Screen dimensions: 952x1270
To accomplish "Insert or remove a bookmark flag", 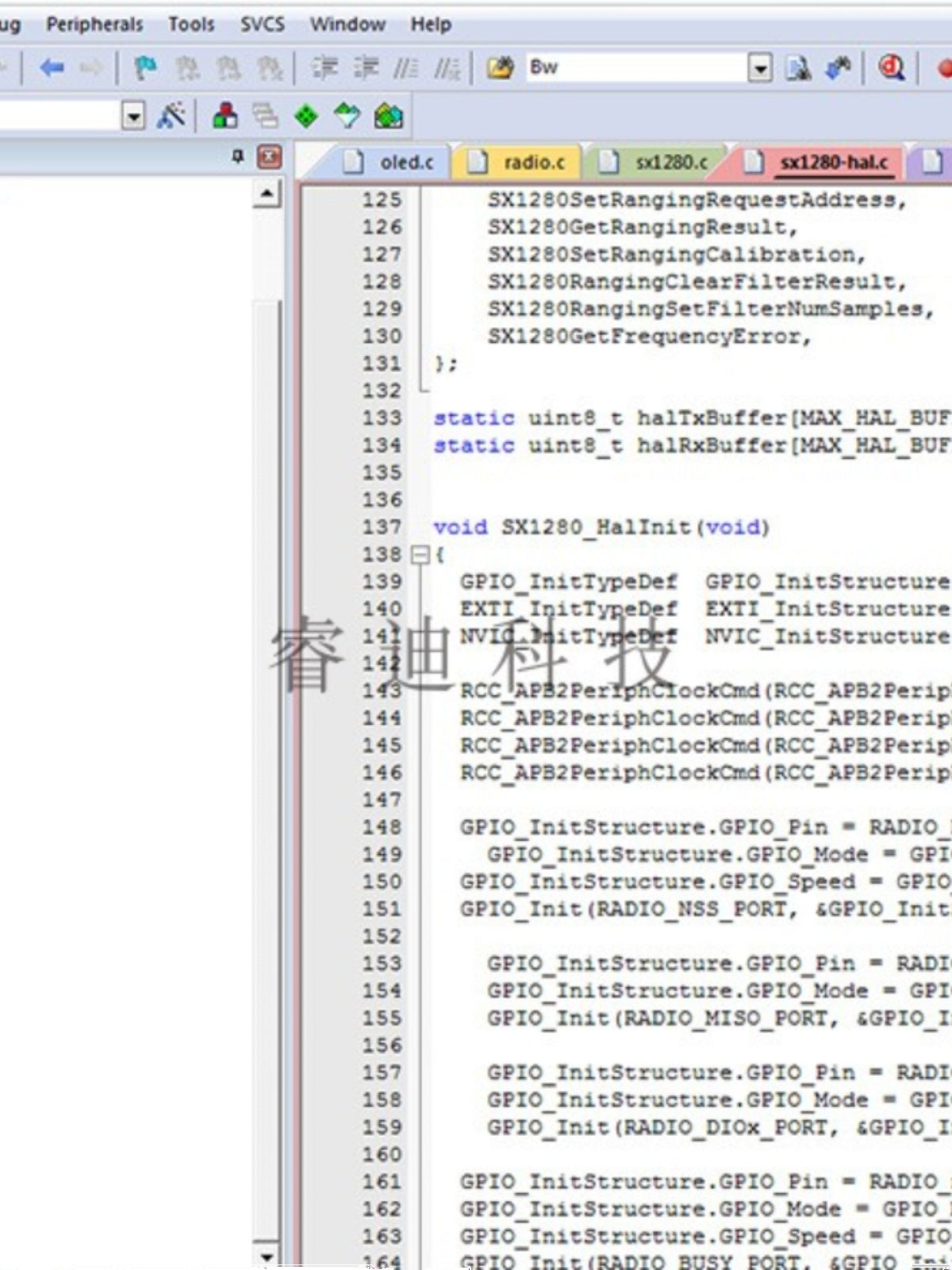I will [145, 68].
